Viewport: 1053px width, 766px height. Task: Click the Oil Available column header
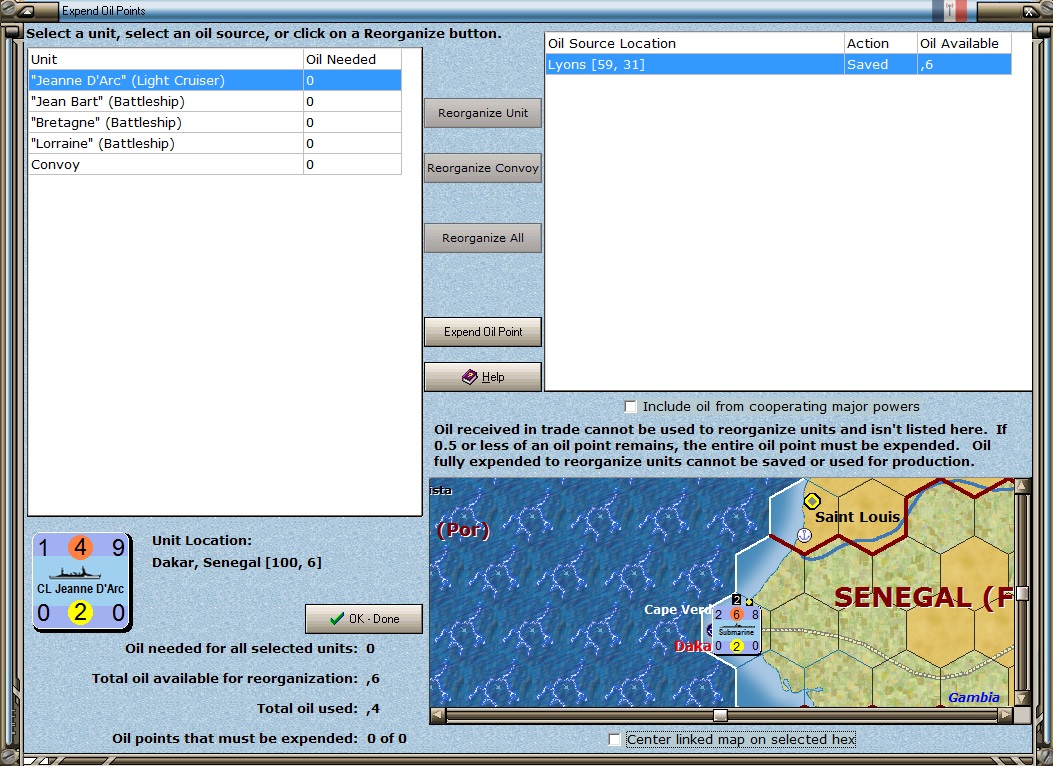(964, 44)
